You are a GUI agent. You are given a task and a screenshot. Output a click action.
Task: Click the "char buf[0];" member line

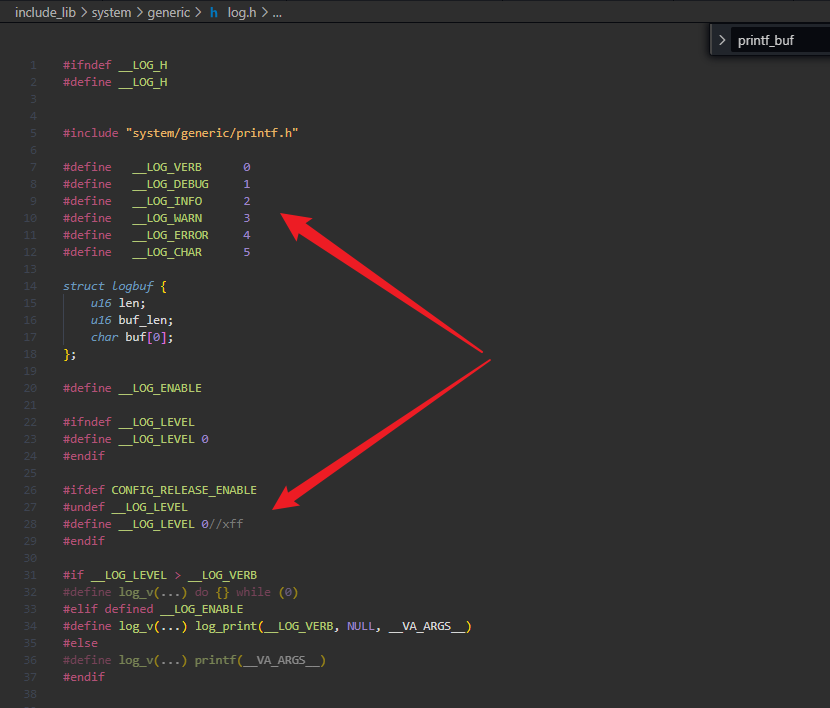coord(132,337)
